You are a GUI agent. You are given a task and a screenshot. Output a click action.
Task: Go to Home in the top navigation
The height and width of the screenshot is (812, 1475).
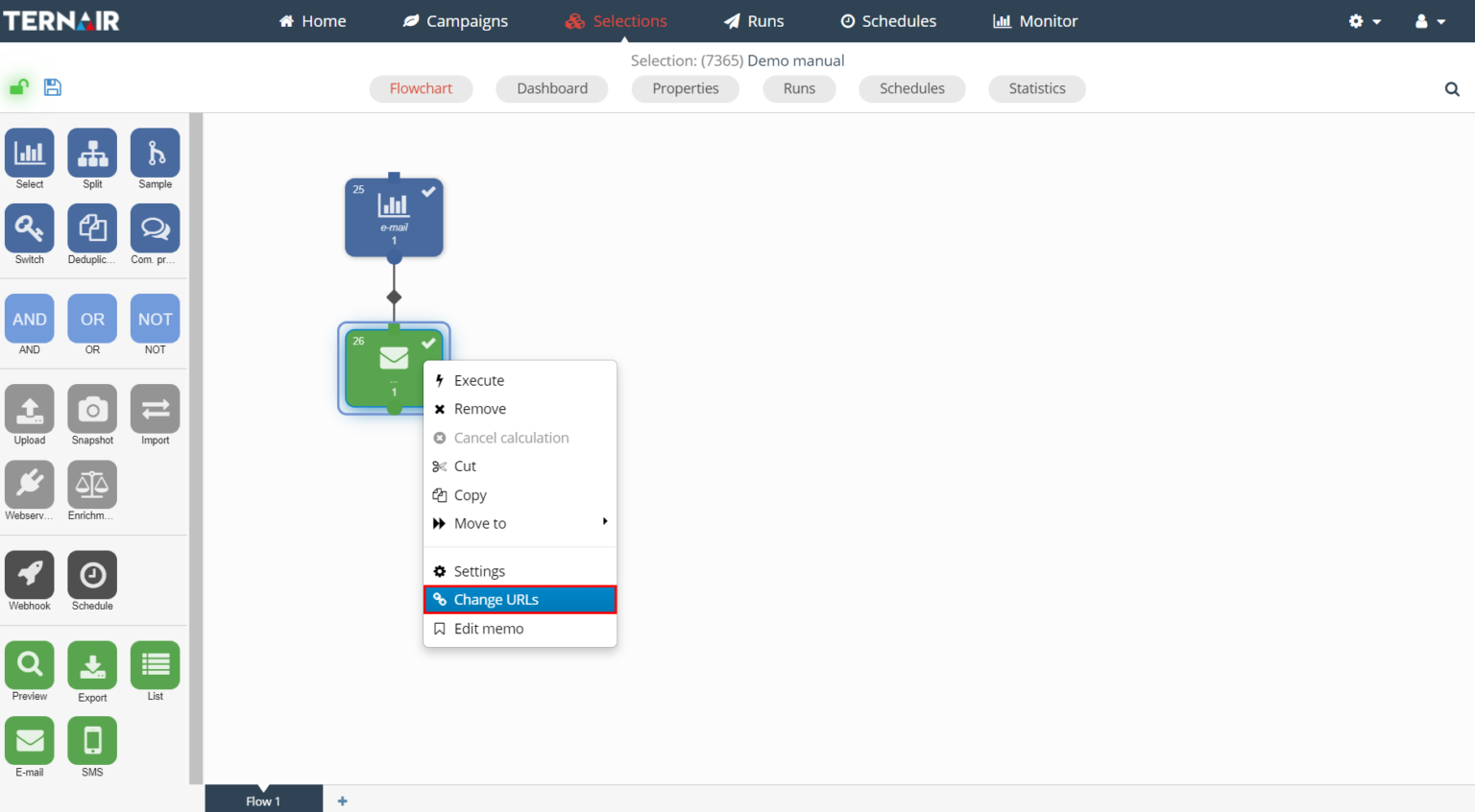point(312,21)
